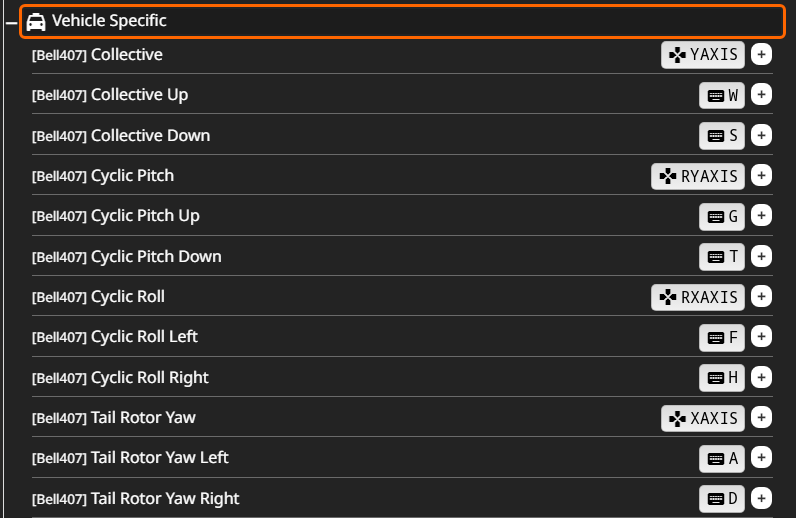Collapse the Vehicle Specific section
The image size is (796, 518).
(10, 22)
